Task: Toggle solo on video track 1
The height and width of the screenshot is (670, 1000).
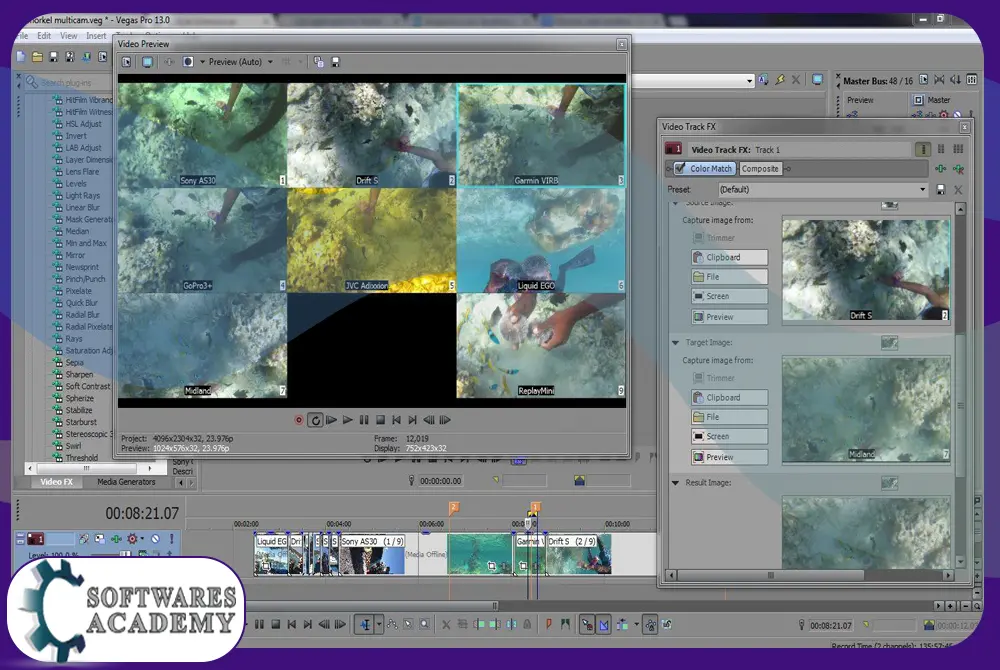Action: (171, 539)
